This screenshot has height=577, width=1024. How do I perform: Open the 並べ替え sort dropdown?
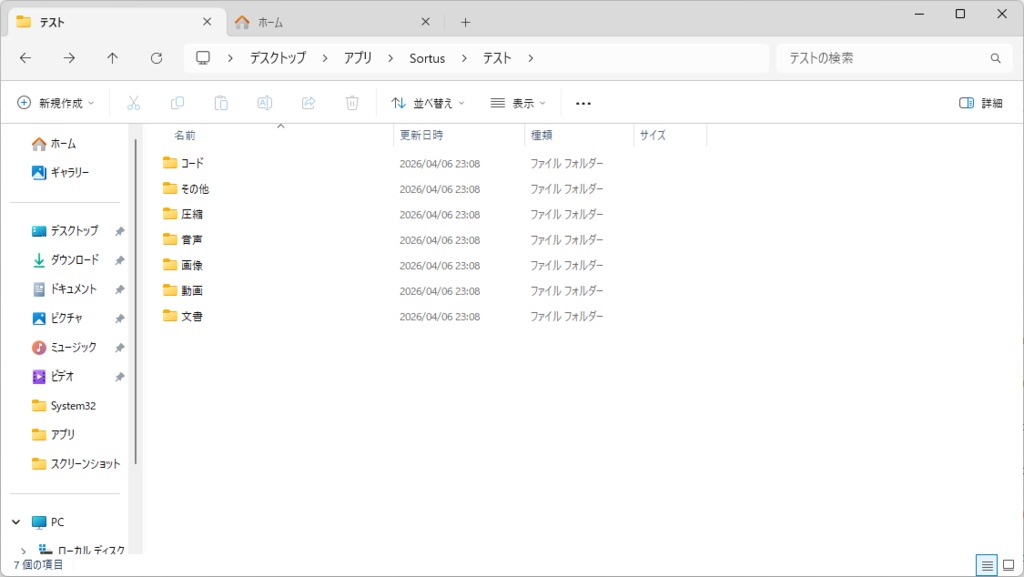pyautogui.click(x=428, y=103)
